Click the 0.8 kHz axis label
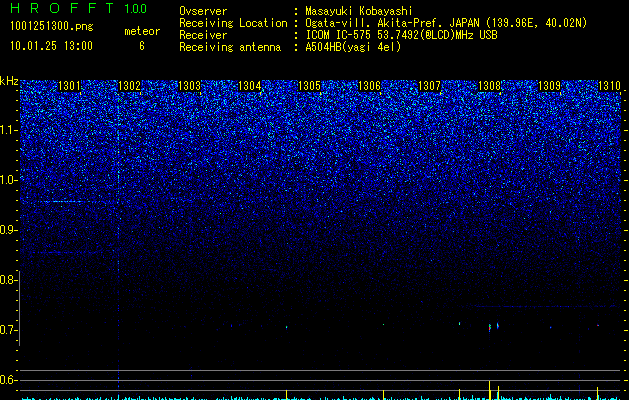The height and width of the screenshot is (400, 629). [9, 280]
